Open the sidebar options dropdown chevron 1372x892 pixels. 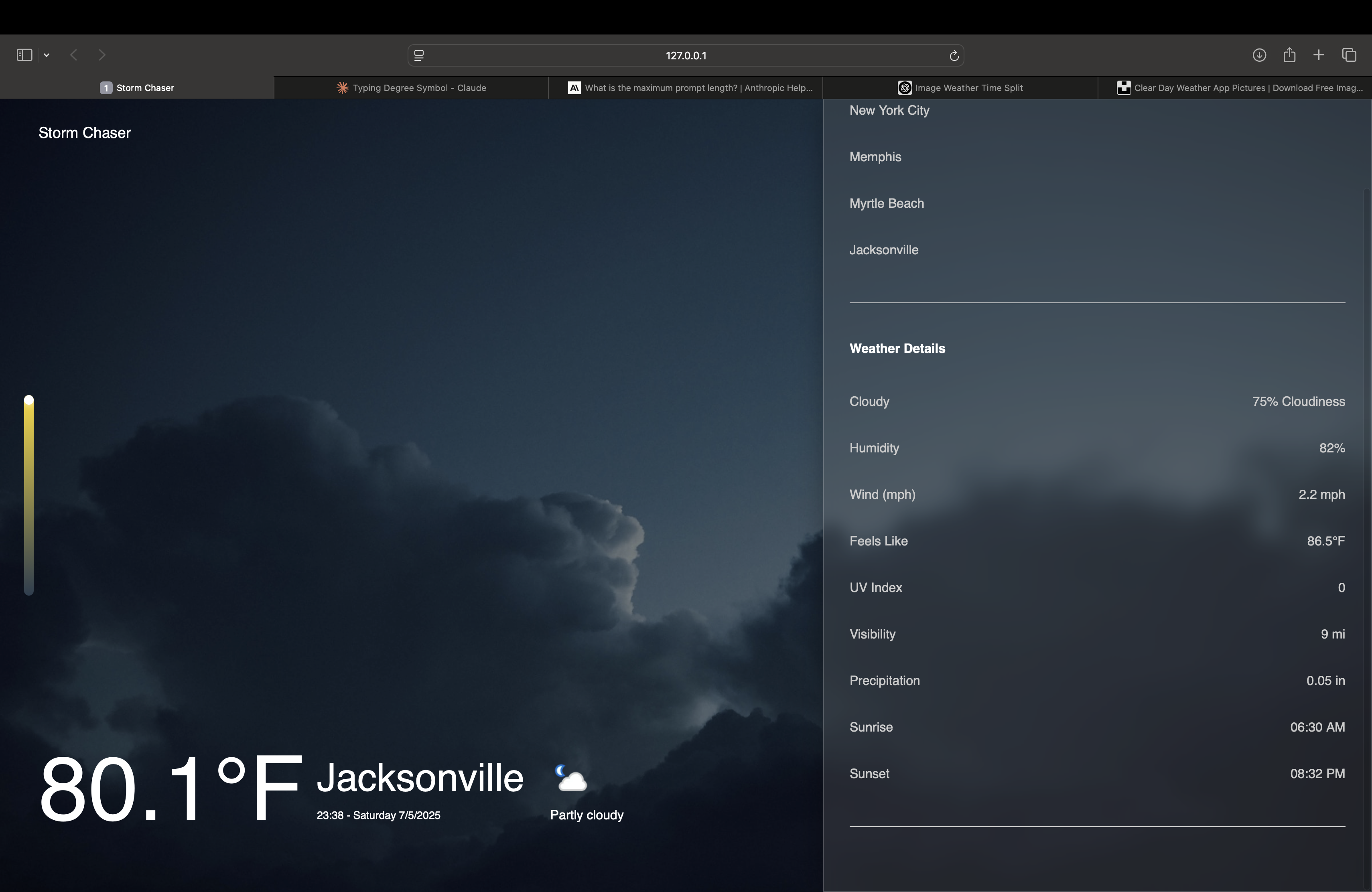47,55
